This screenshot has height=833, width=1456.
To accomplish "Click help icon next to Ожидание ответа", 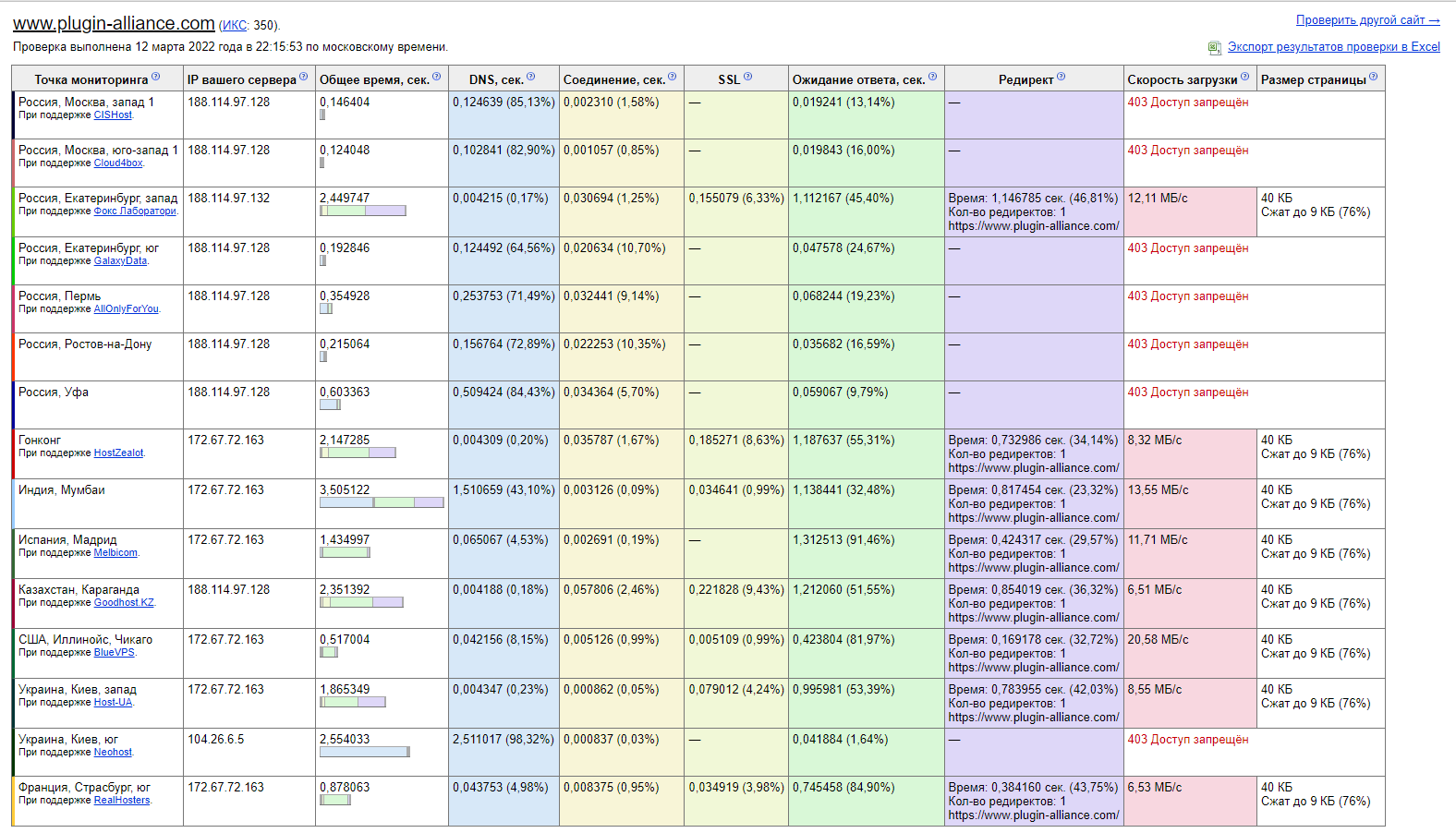I will point(932,77).
